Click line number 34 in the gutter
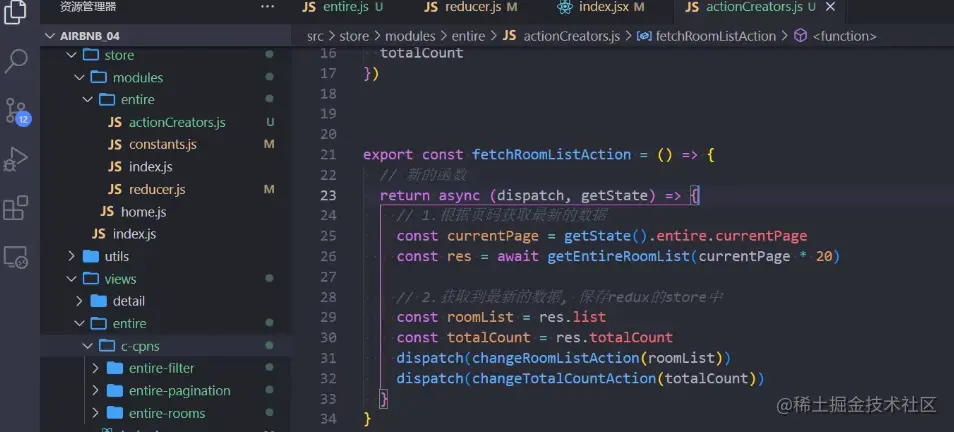The image size is (954, 432). 327,419
